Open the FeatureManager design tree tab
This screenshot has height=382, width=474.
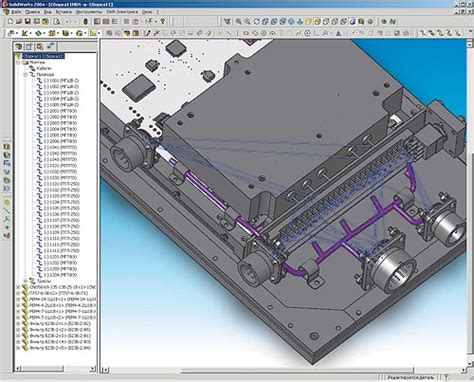(x=19, y=46)
